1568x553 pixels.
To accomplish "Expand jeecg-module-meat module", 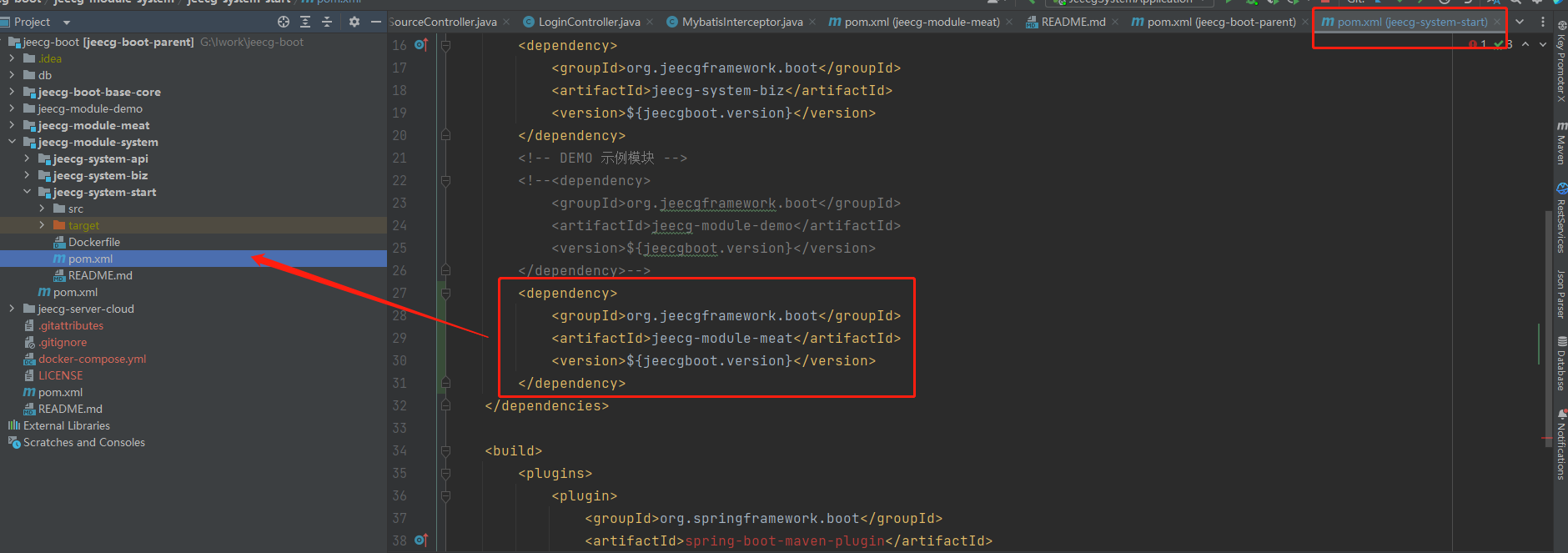I will (12, 125).
